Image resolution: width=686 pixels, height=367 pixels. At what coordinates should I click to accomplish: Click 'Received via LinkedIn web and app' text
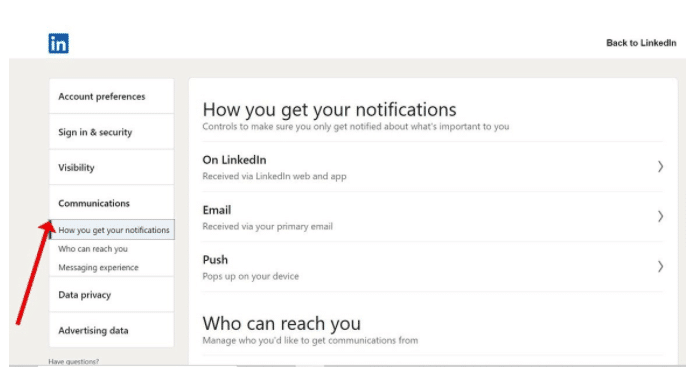(x=274, y=176)
